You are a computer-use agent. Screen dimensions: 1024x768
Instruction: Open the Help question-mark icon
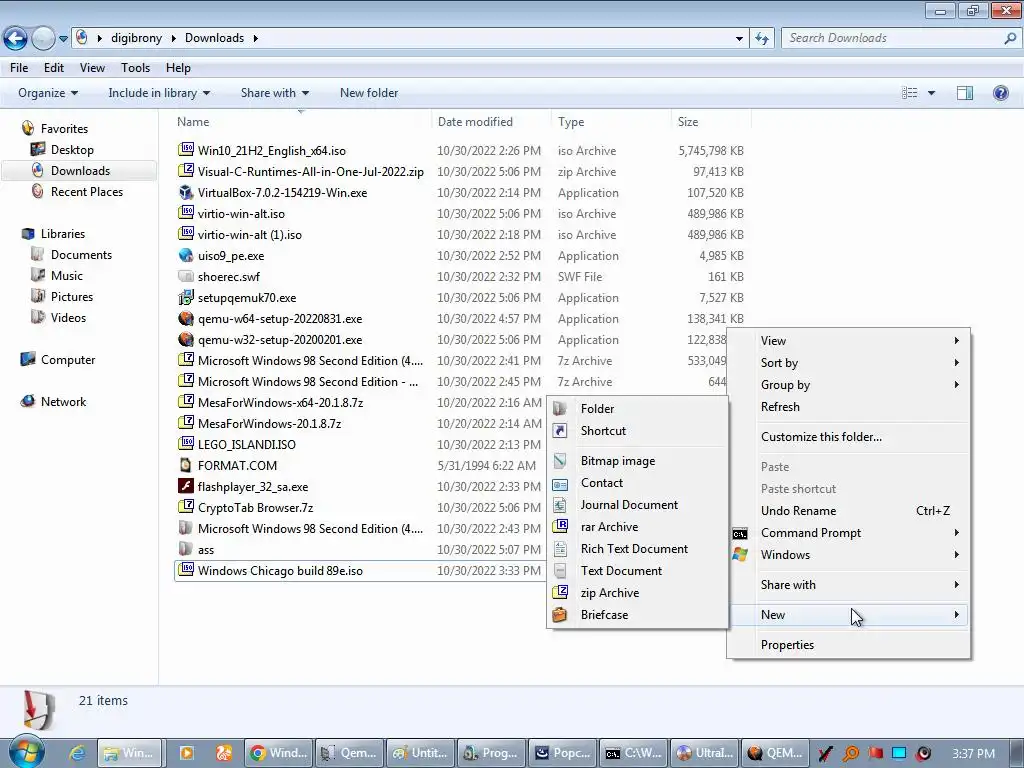[x=1000, y=93]
